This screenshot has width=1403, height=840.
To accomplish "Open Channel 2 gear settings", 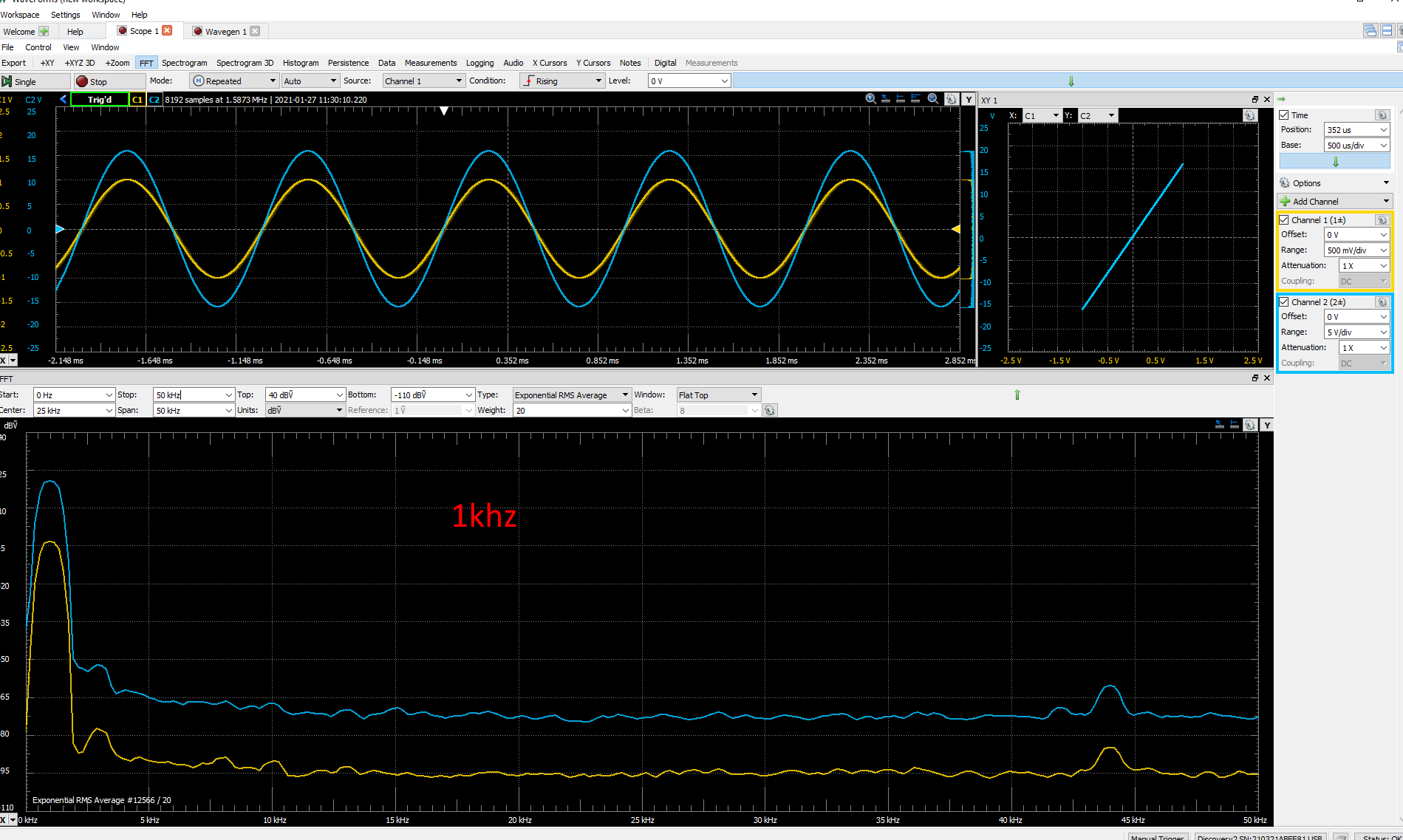I will click(x=1382, y=302).
